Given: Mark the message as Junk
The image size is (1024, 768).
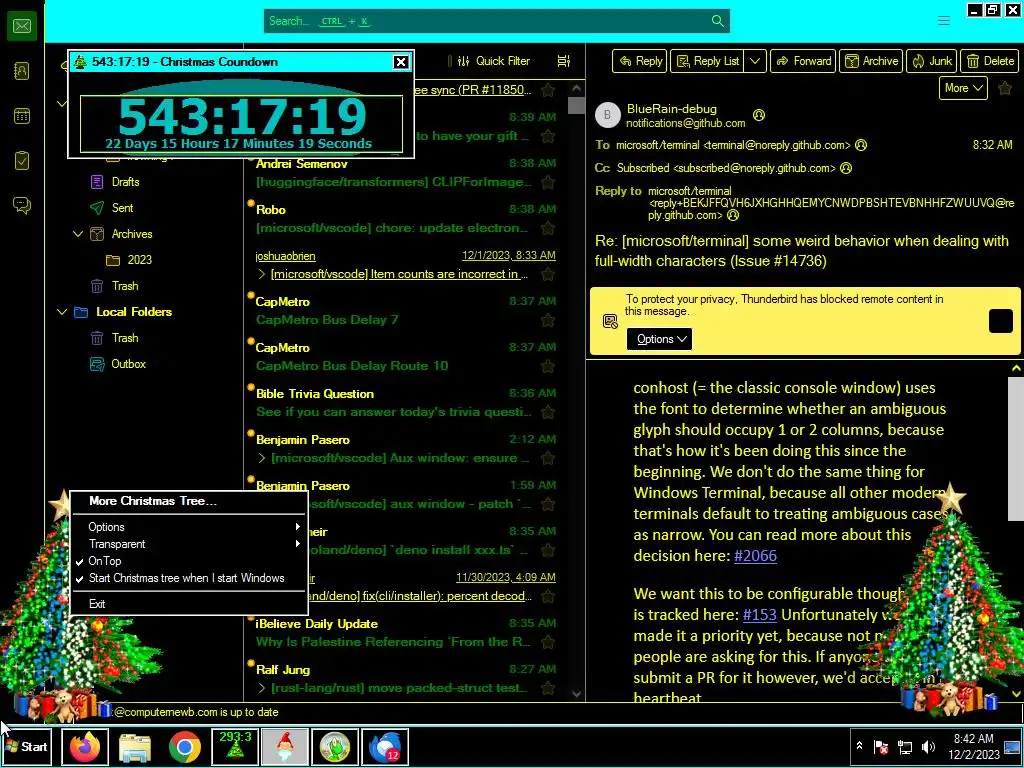Looking at the screenshot, I should 931,61.
